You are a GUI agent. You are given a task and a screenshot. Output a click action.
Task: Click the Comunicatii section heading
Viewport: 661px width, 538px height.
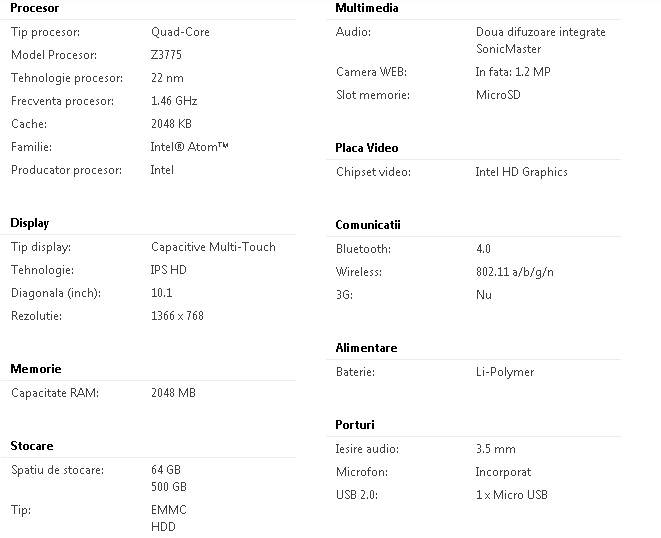(368, 225)
